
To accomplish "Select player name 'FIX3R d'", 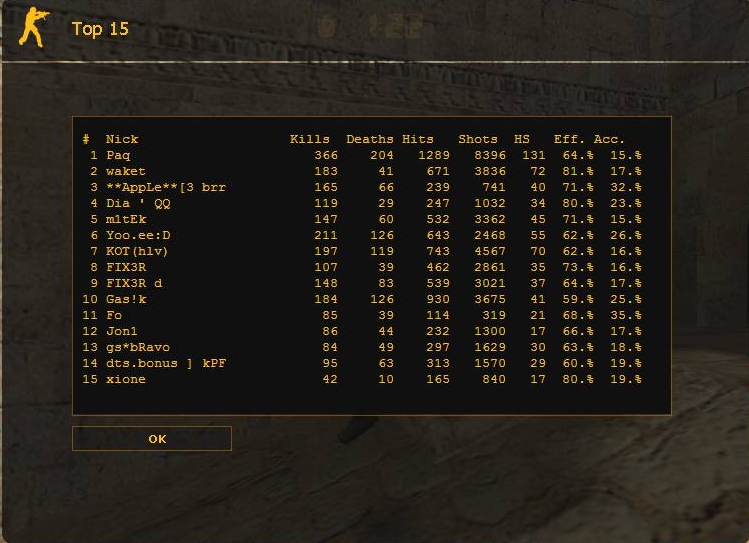I will tap(134, 283).
